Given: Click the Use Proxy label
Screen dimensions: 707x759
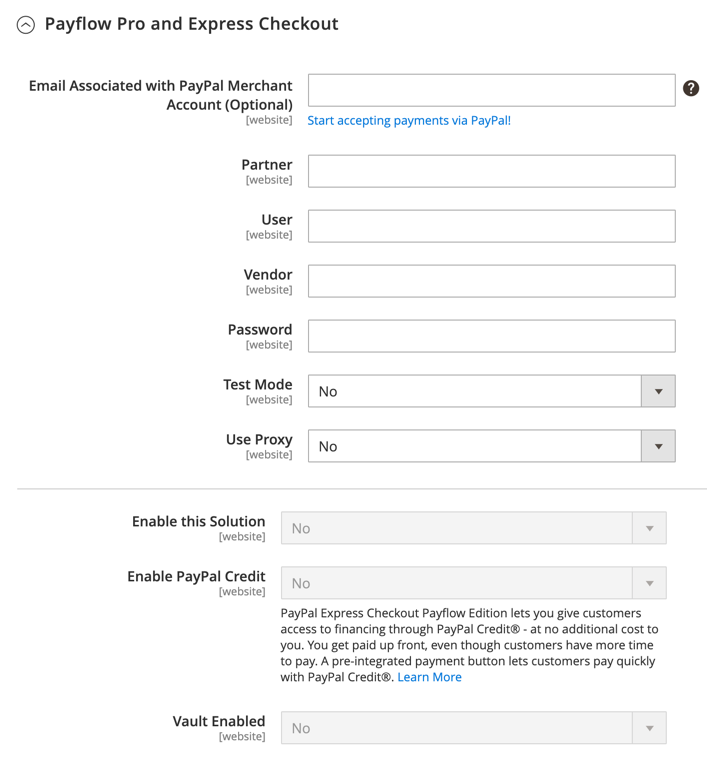Looking at the screenshot, I should [x=259, y=440].
